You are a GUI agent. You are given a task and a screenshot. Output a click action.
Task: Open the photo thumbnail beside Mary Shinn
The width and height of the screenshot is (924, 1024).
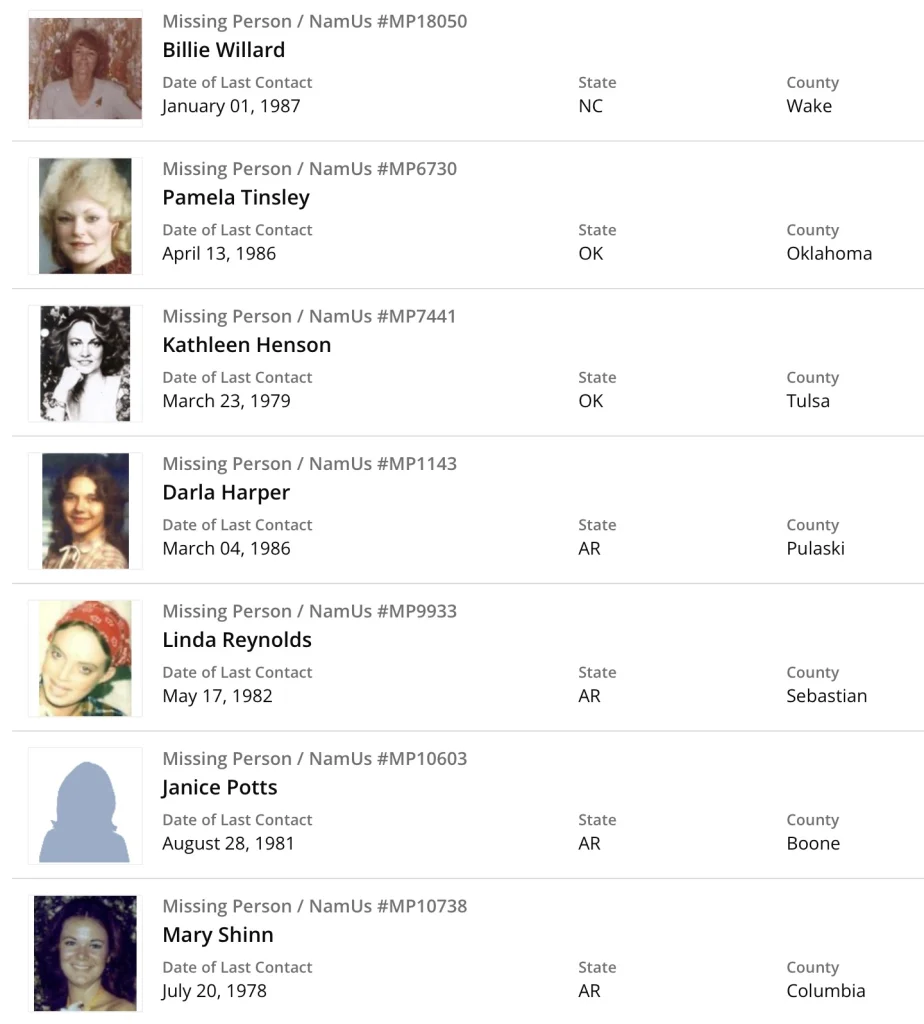pyautogui.click(x=85, y=953)
